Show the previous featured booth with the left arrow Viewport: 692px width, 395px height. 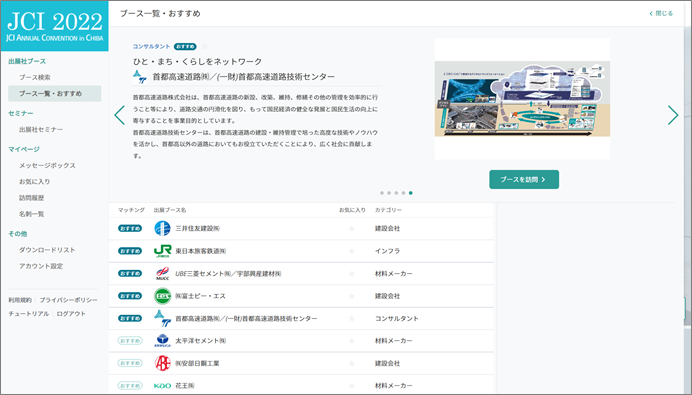coord(120,115)
